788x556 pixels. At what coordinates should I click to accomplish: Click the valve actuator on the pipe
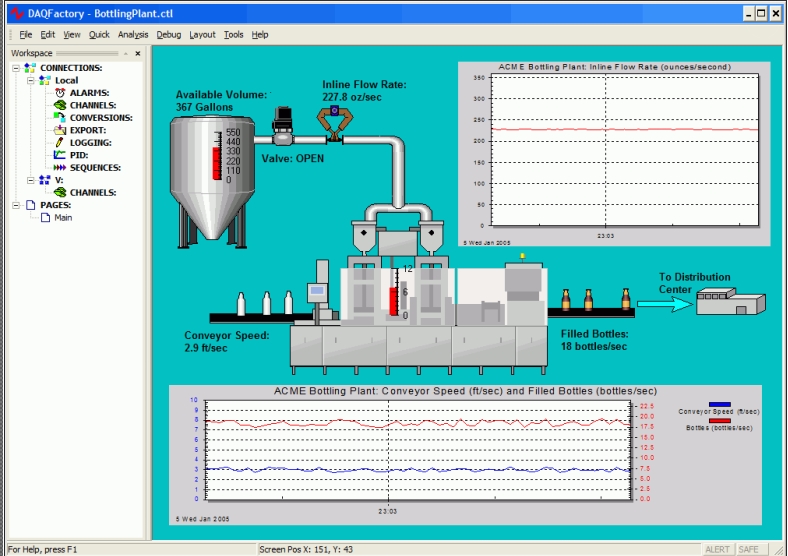coord(283,126)
